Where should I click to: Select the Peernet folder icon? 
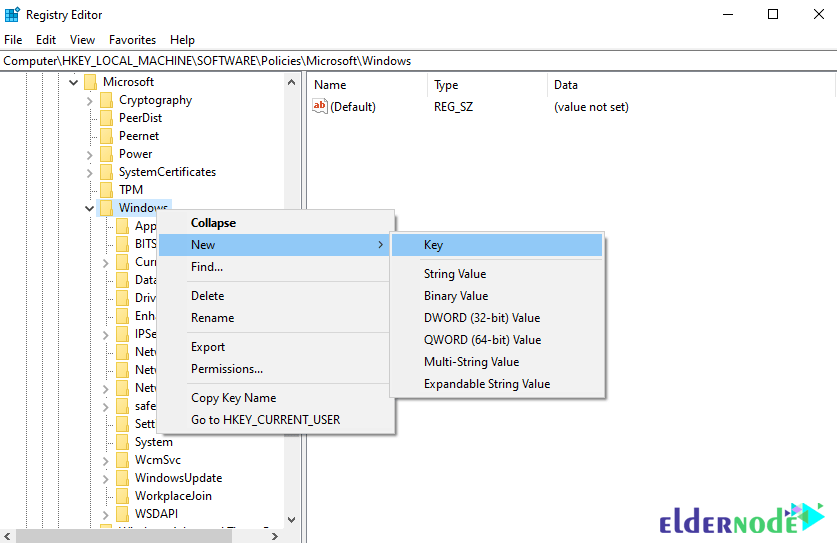coord(107,136)
